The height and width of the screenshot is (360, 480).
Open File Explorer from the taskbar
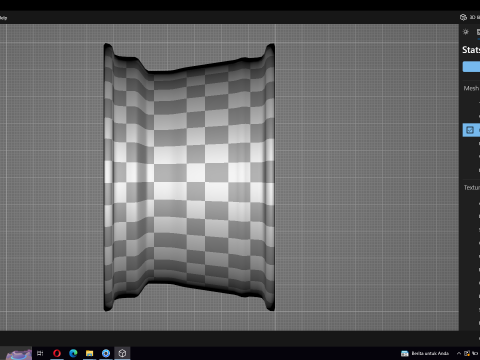(89, 353)
